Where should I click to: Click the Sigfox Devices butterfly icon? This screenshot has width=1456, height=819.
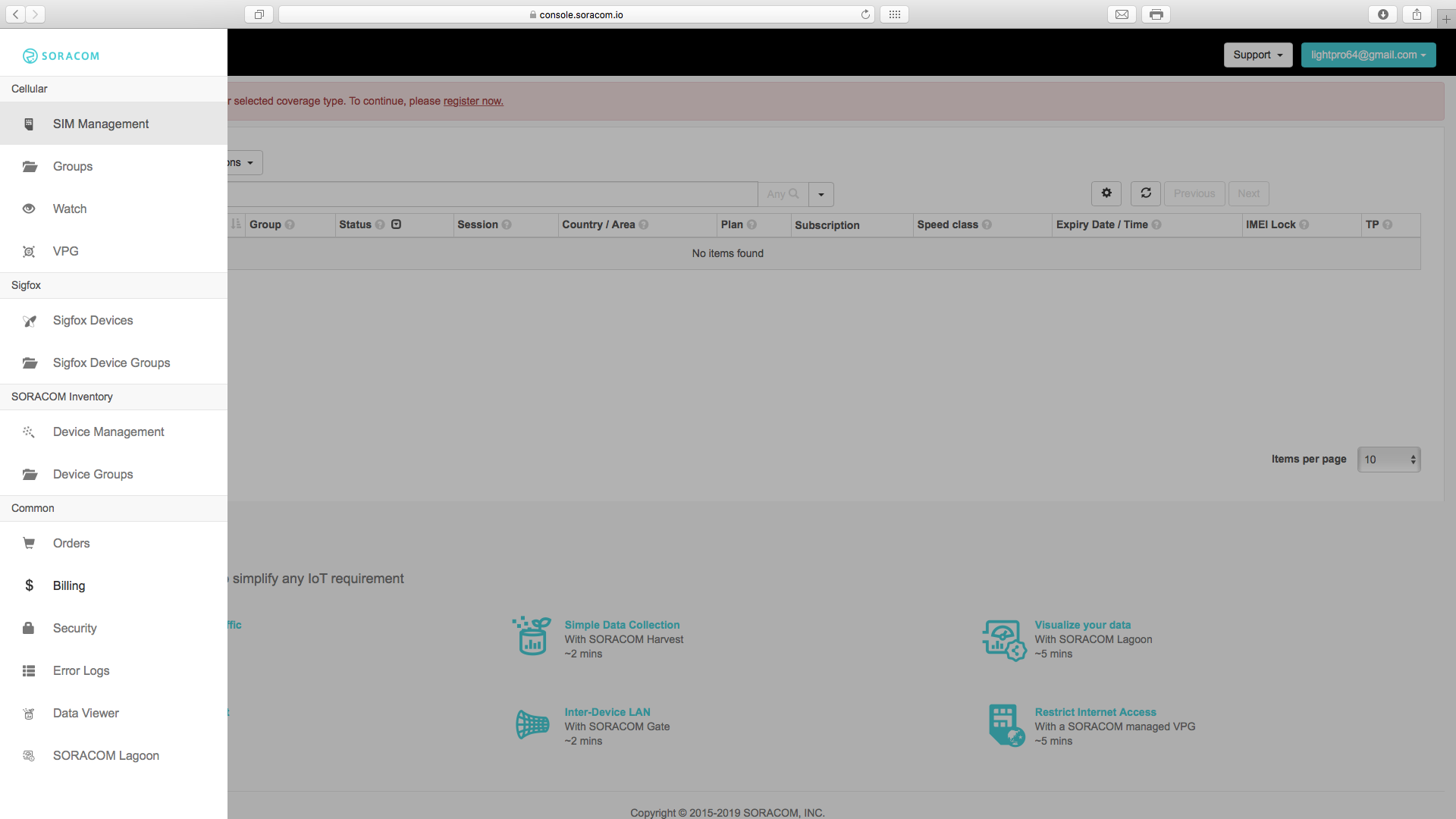click(29, 321)
